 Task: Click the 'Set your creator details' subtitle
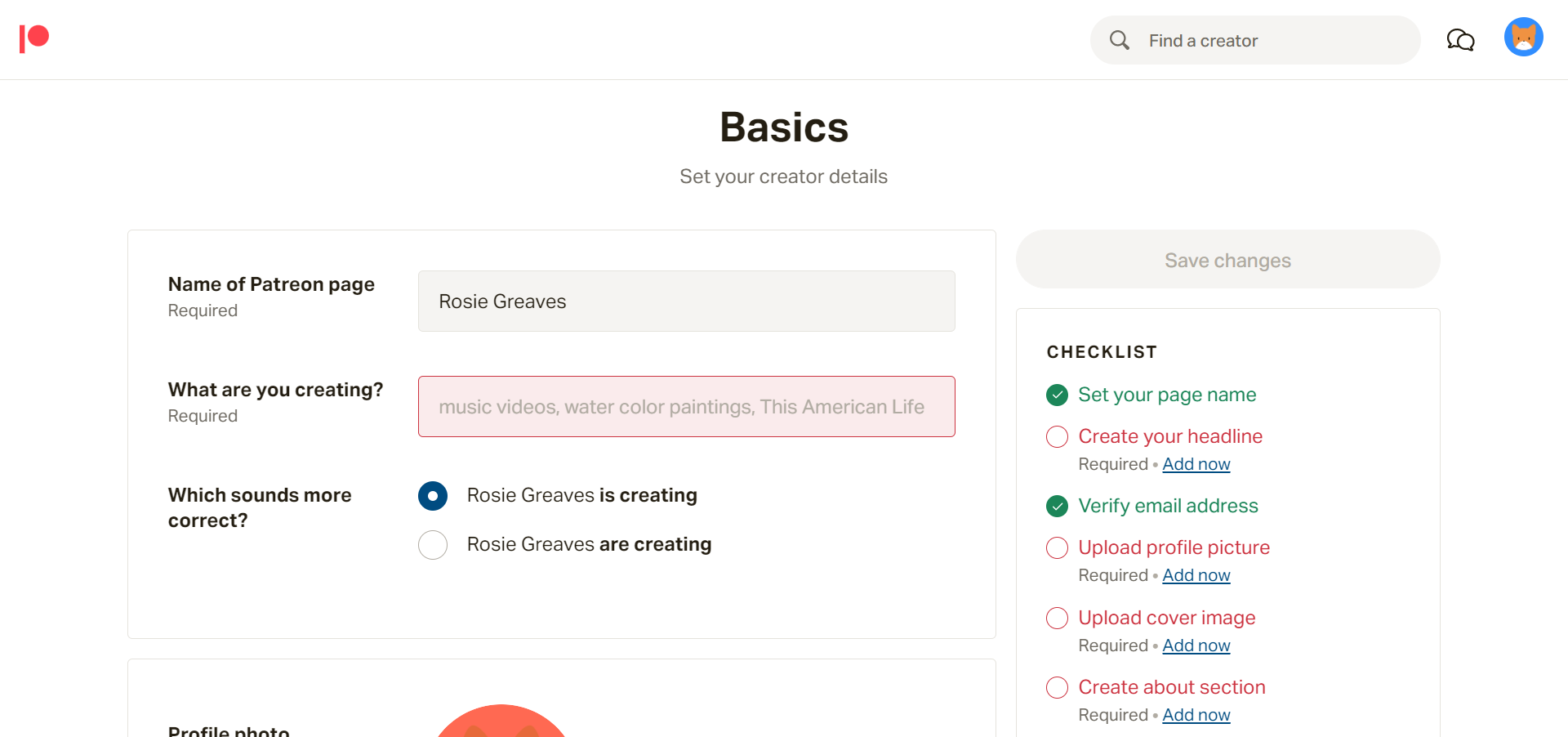tap(784, 176)
